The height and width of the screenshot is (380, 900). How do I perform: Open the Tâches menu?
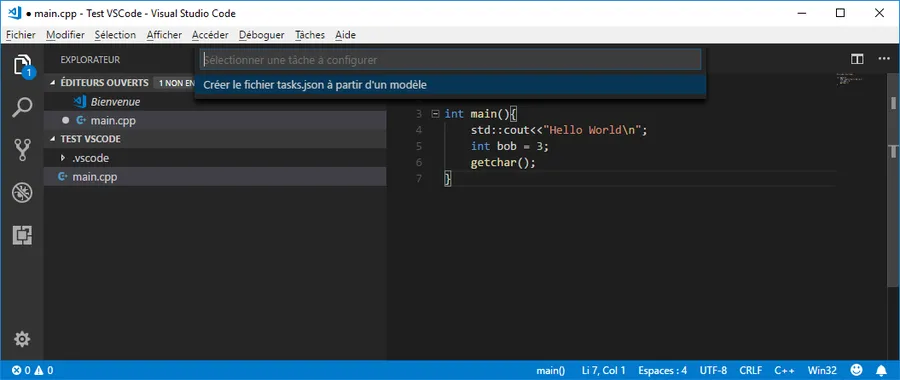pos(310,35)
